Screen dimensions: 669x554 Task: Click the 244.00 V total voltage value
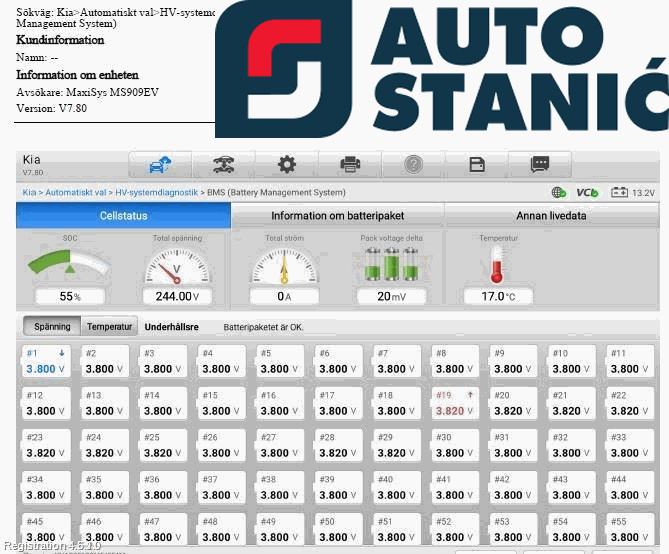pos(177,296)
